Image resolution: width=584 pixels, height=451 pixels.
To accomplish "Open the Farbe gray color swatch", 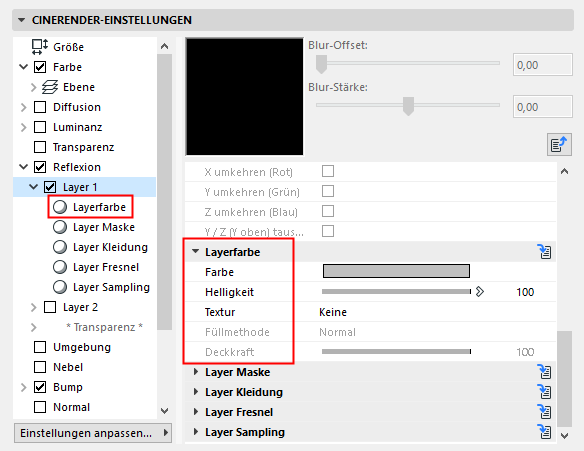I will coord(396,271).
